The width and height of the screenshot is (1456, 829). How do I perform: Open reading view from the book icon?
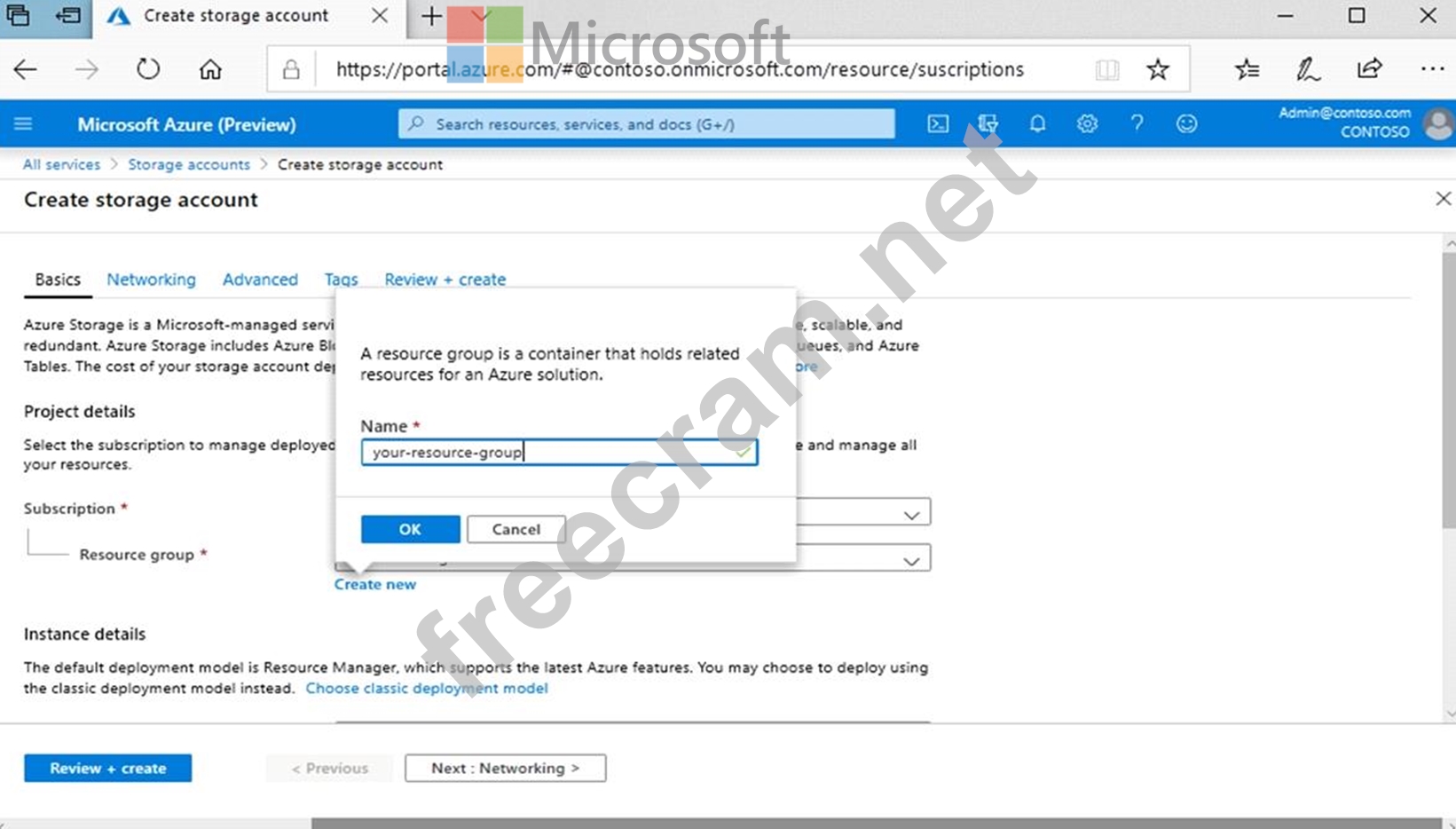[x=1107, y=69]
